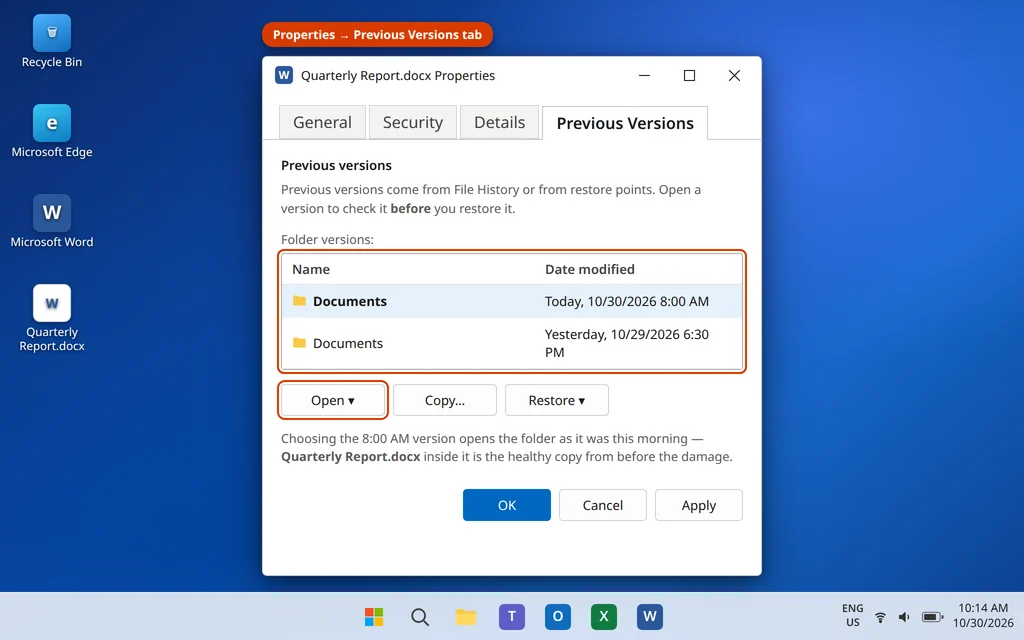
Task: Sort by the Date modified column header
Action: coord(590,269)
